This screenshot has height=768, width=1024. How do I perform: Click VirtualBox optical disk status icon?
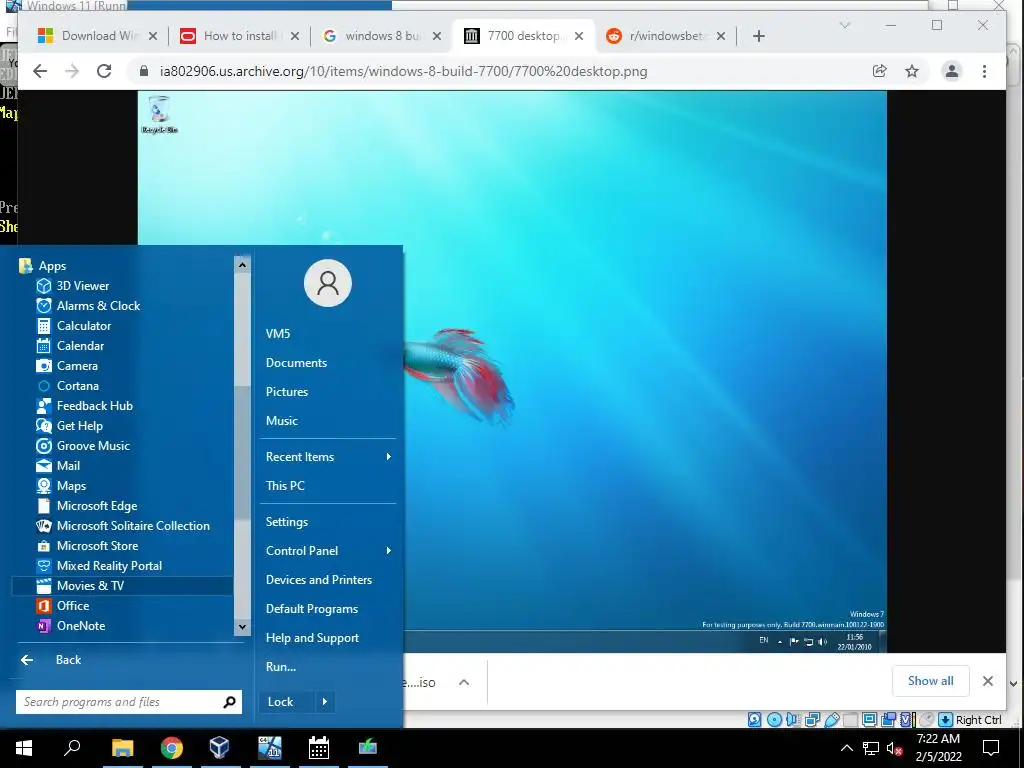[774, 720]
